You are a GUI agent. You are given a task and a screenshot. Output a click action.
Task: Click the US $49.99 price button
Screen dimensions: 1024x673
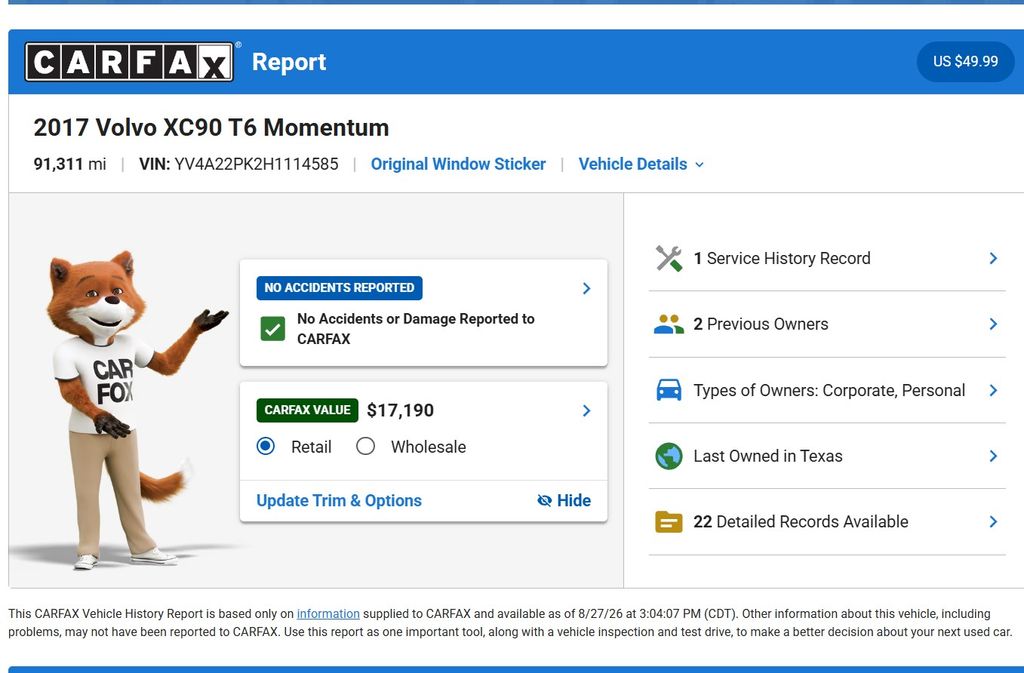point(965,61)
